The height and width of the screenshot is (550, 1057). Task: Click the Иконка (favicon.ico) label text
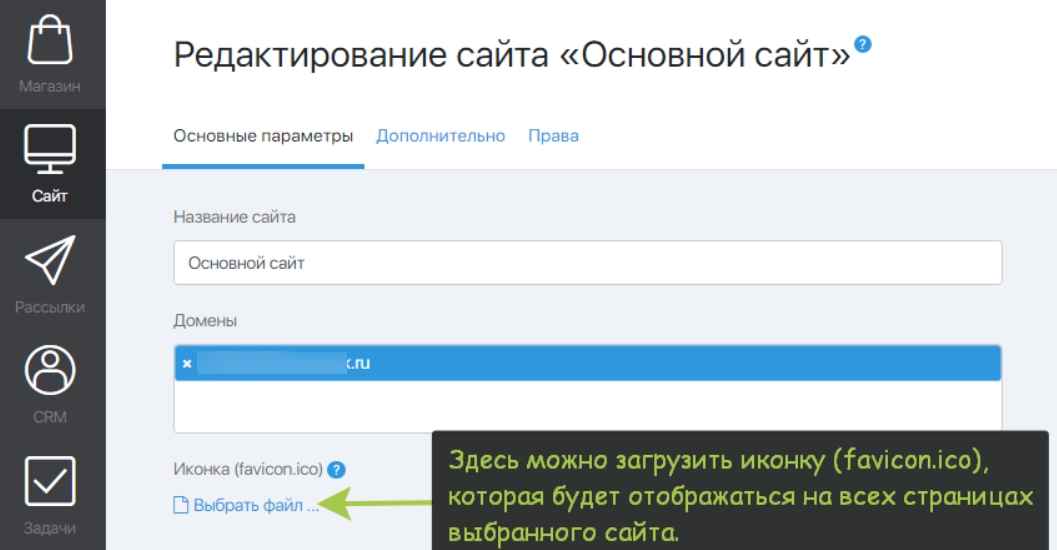click(247, 469)
